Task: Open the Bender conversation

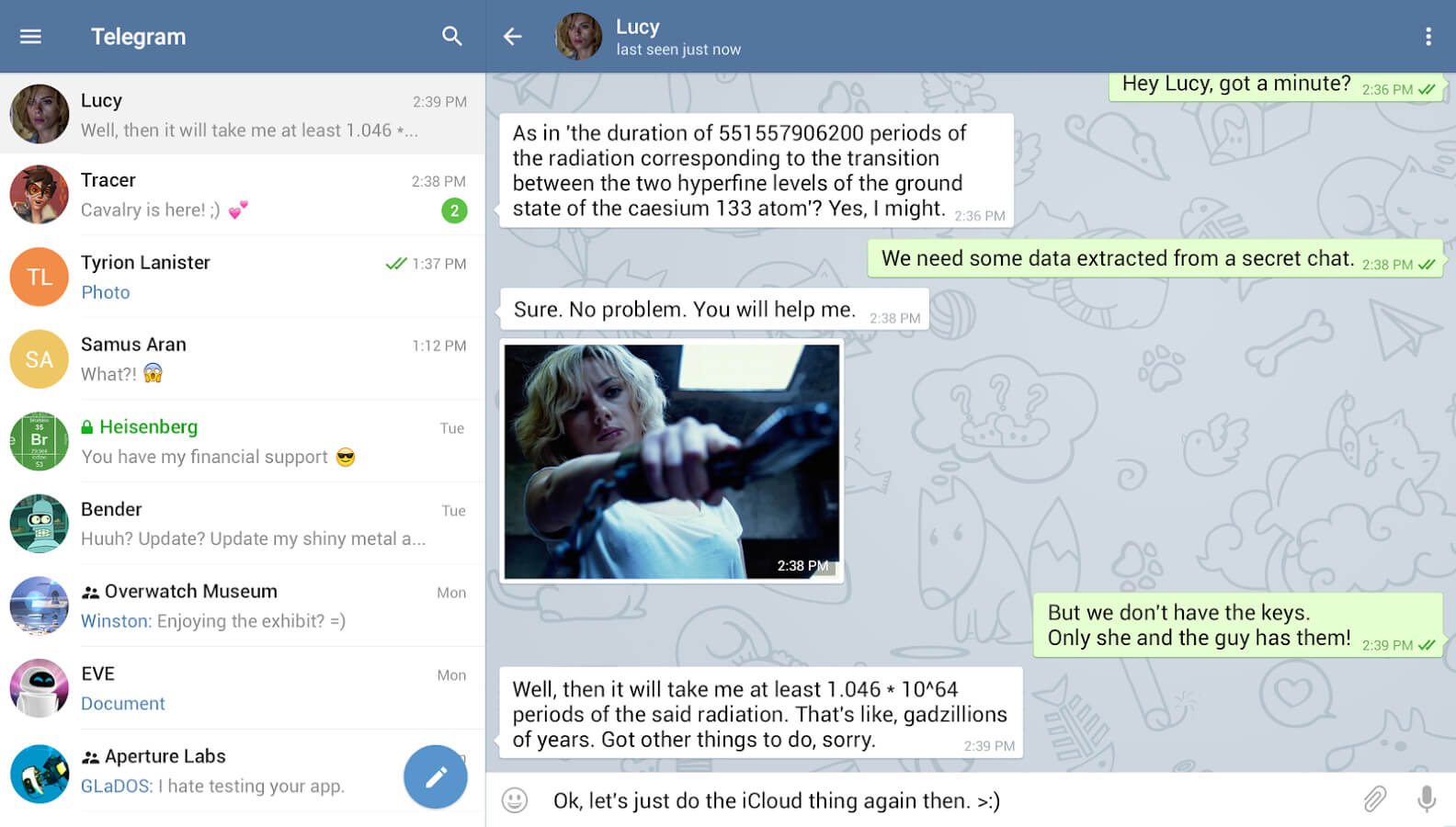Action: tap(243, 524)
